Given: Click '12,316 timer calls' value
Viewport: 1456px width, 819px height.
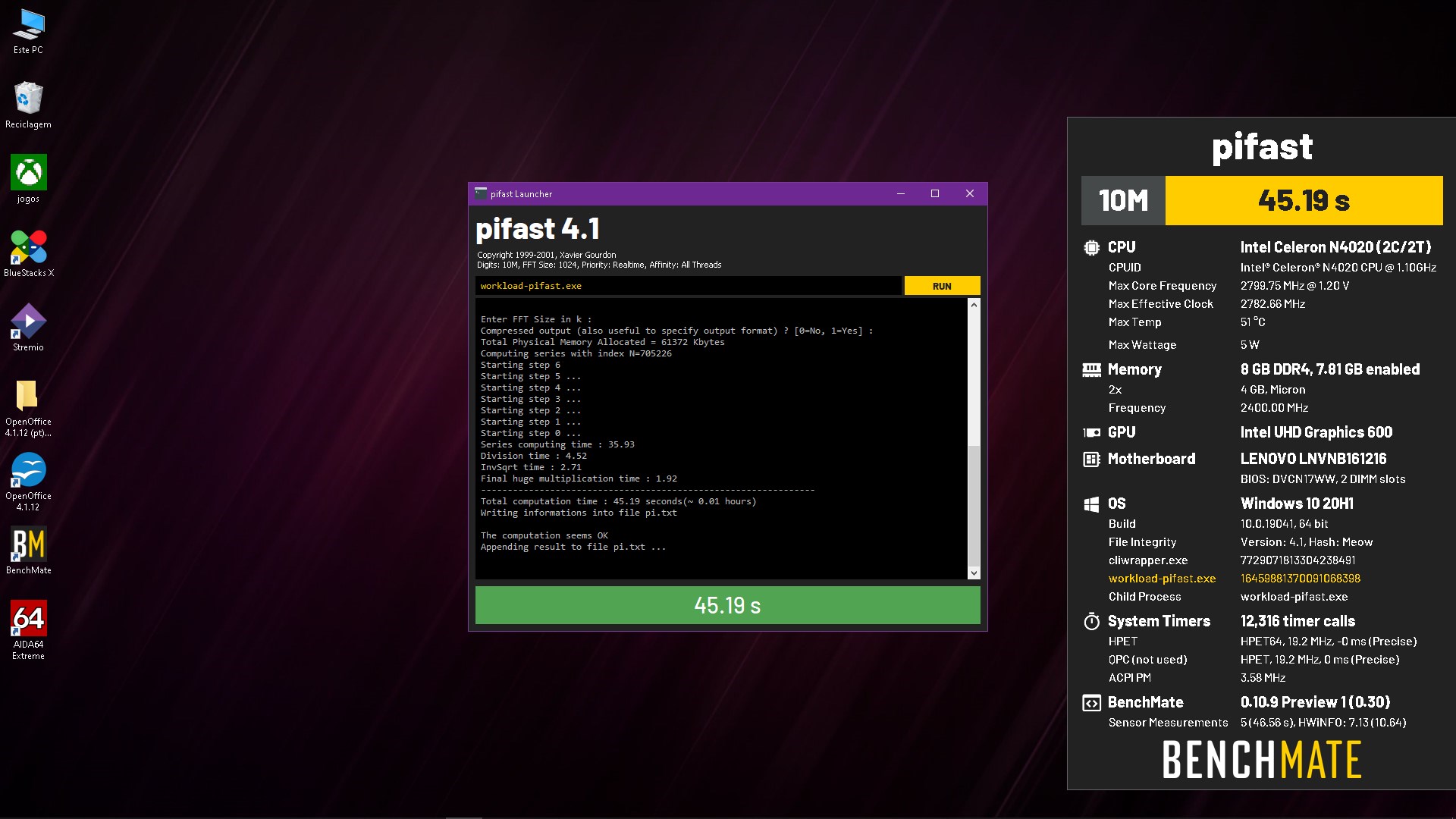Looking at the screenshot, I should tap(1298, 621).
